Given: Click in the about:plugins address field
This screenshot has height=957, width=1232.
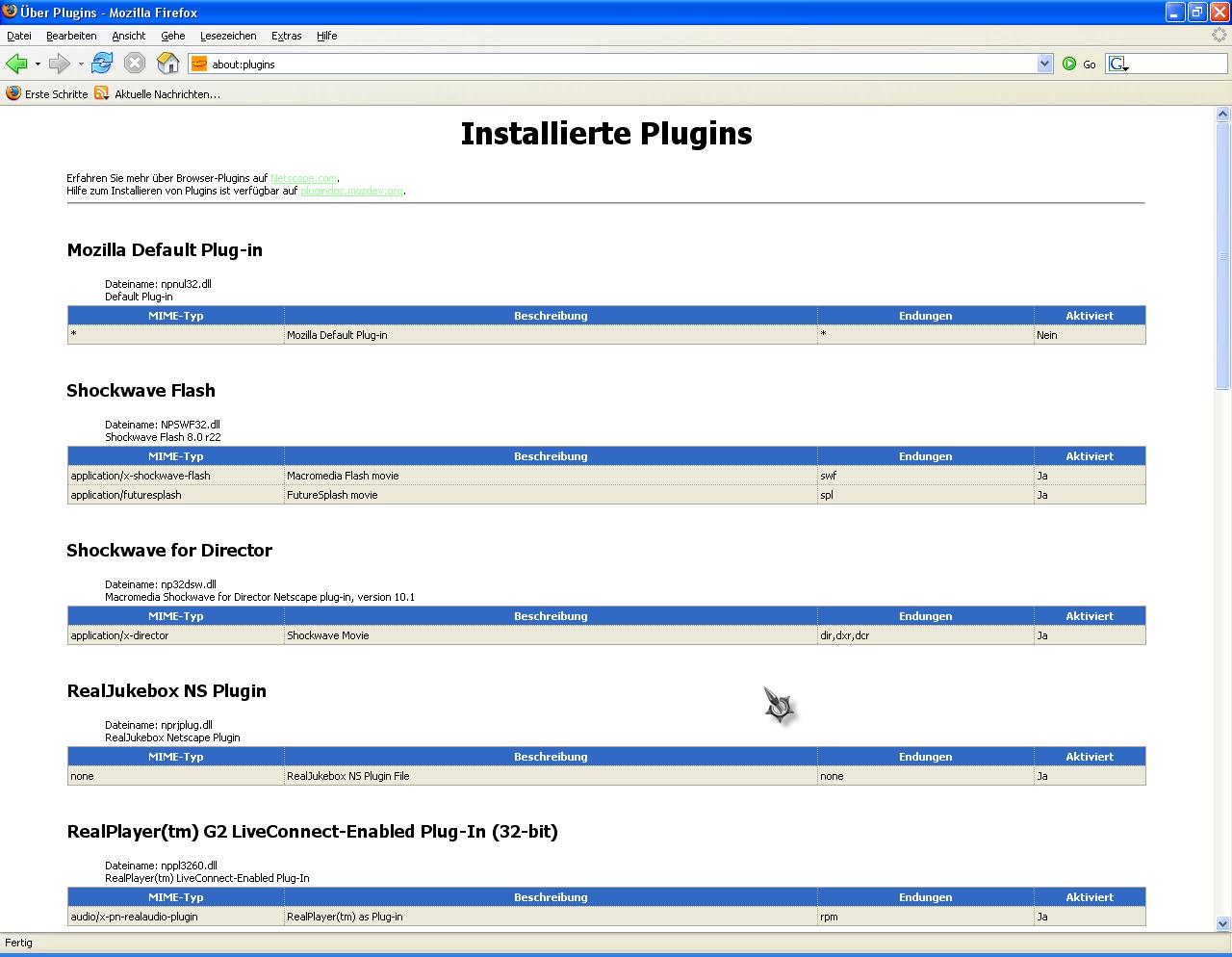Looking at the screenshot, I should click(616, 65).
